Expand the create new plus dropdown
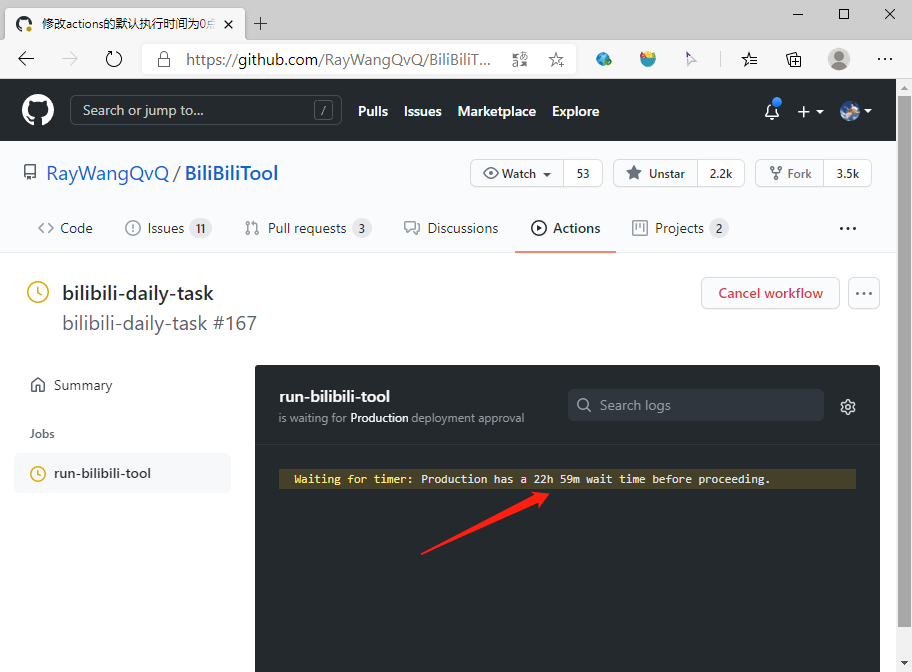 click(810, 111)
